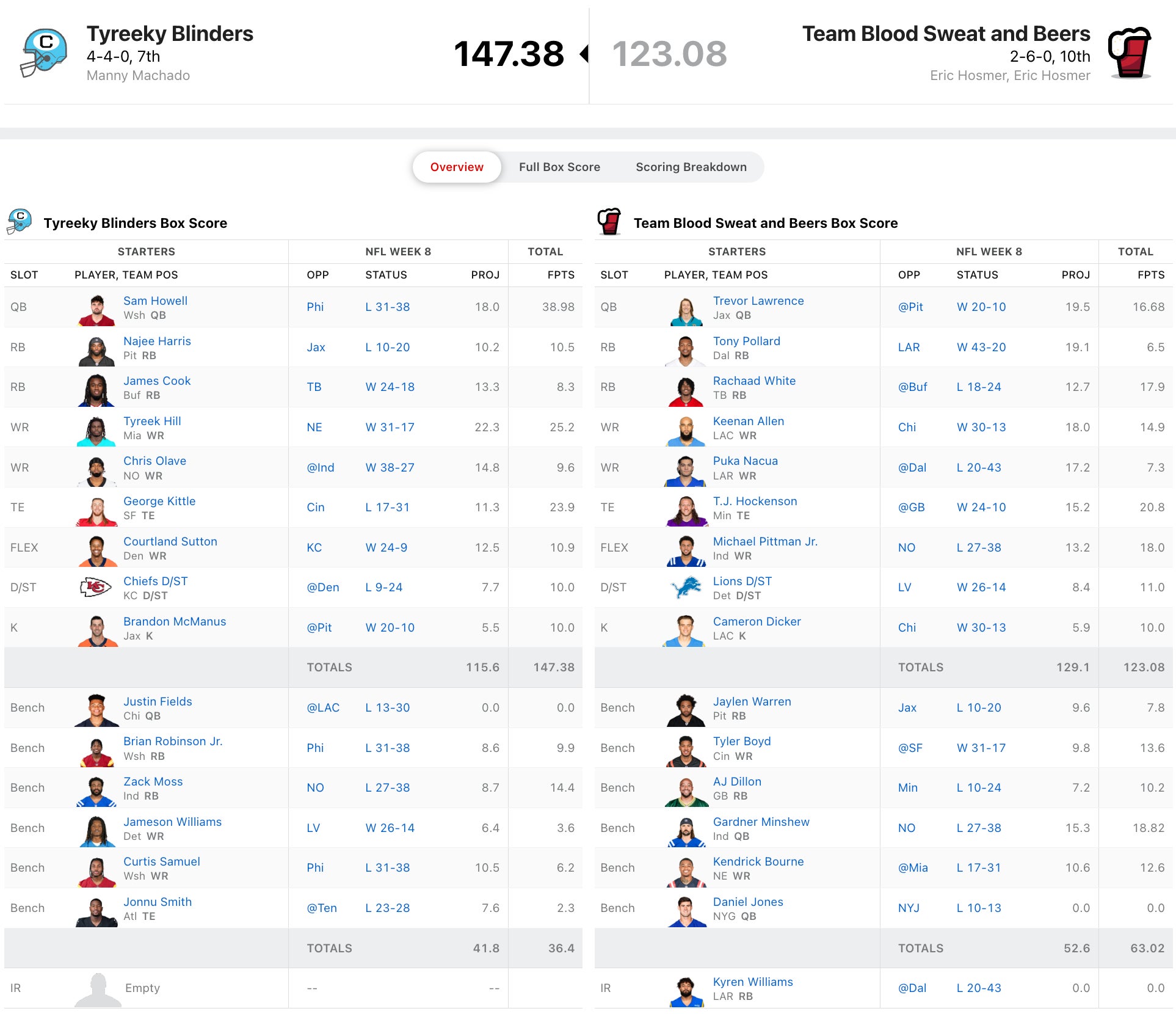Screen dimensions: 1176x1014
Task: Click the empty IR slot silhouette icon
Action: (98, 990)
